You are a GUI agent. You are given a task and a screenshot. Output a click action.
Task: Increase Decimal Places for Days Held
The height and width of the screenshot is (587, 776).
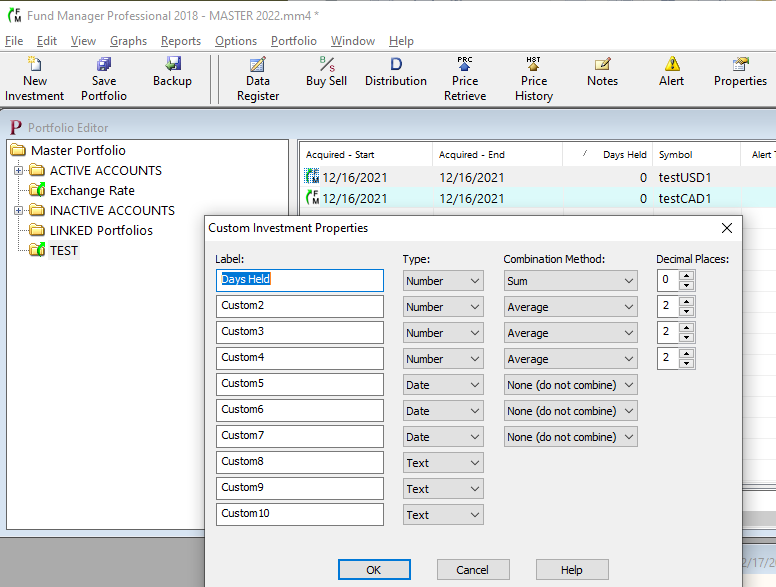coord(686,276)
